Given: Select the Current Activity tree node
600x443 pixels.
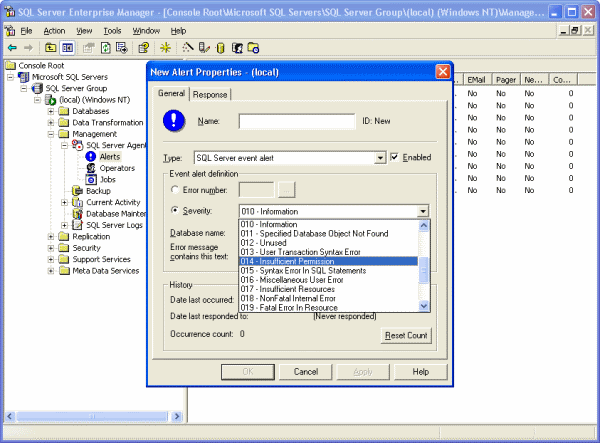Looking at the screenshot, I should [x=113, y=202].
